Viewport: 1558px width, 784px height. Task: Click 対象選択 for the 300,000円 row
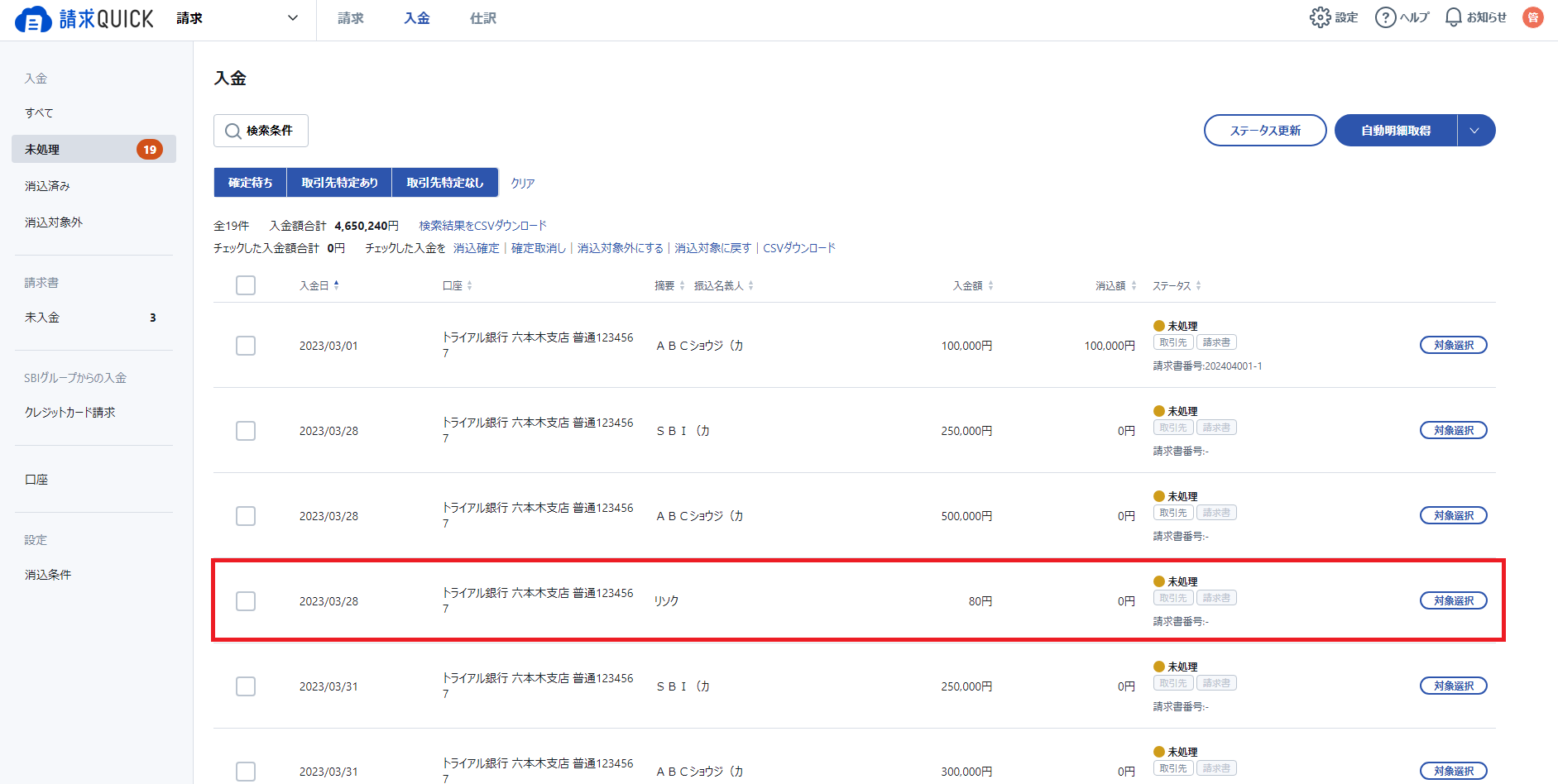coord(1454,771)
